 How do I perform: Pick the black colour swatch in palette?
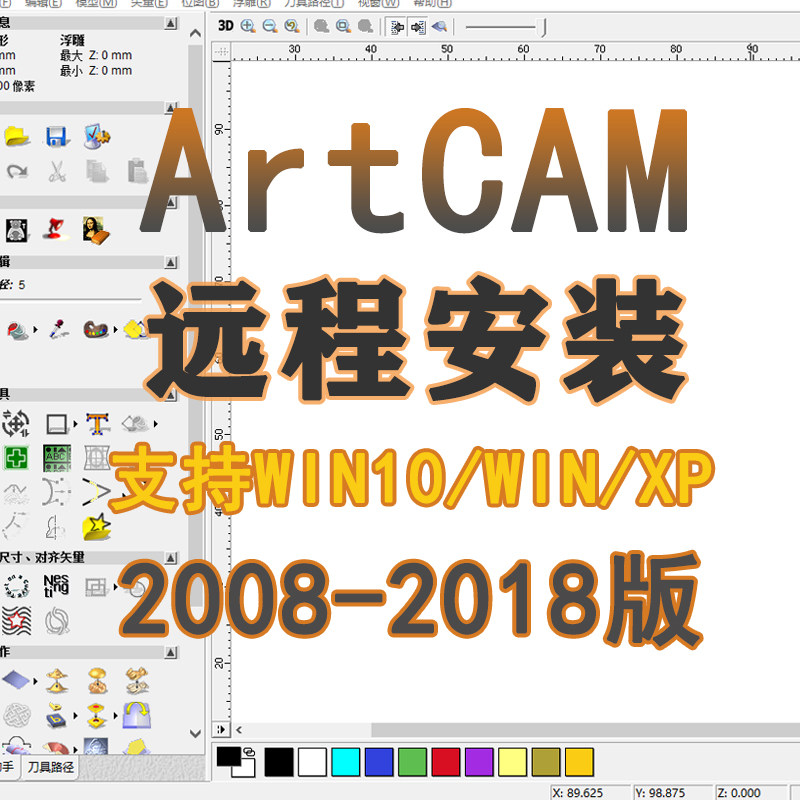(279, 762)
